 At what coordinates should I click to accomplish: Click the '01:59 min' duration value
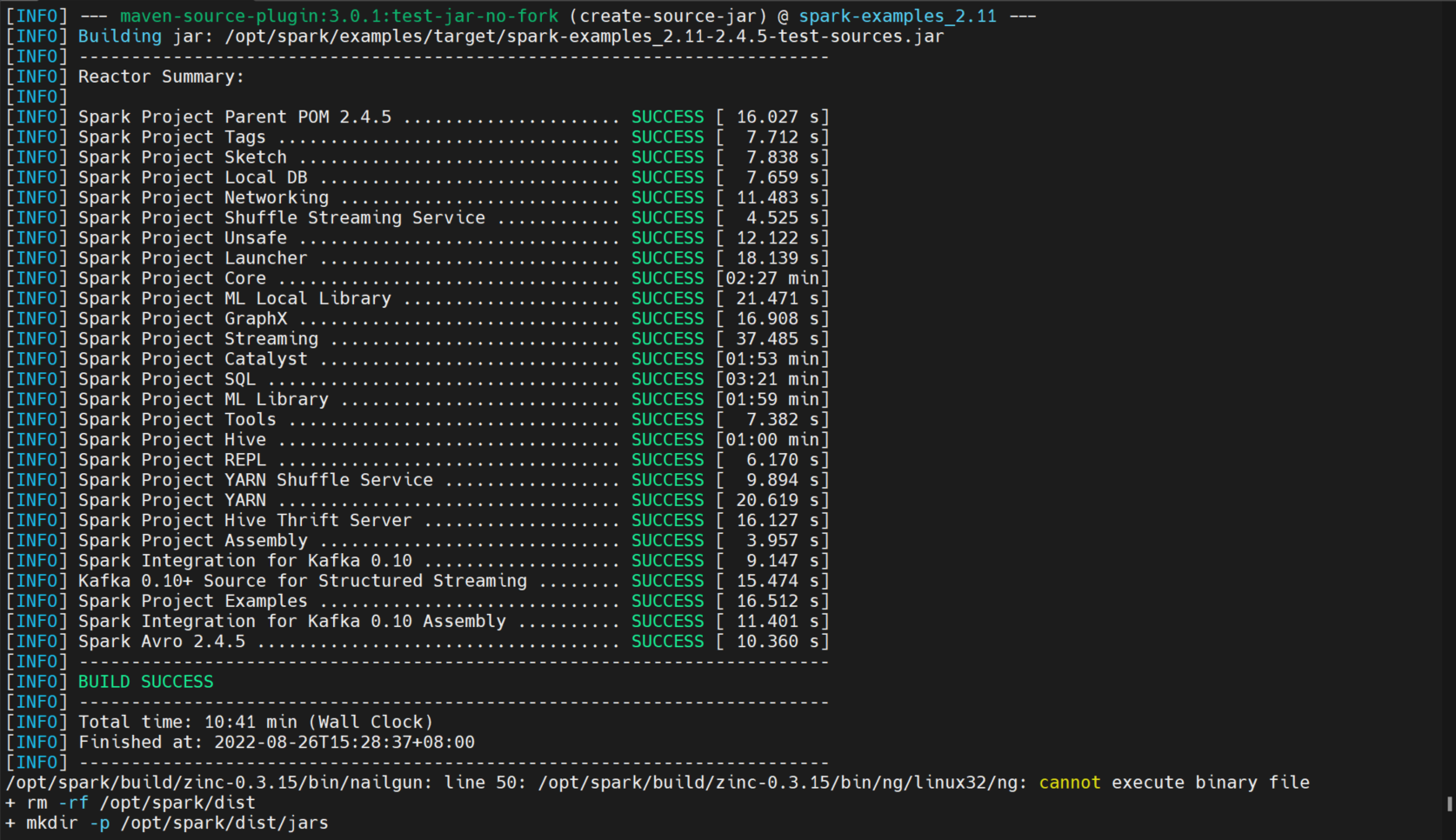(x=772, y=399)
